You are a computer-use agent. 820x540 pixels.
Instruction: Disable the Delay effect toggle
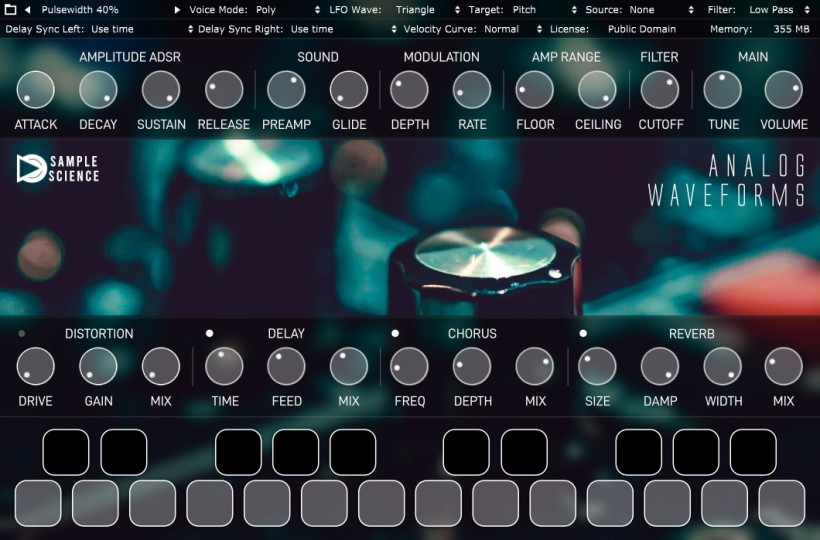click(209, 334)
